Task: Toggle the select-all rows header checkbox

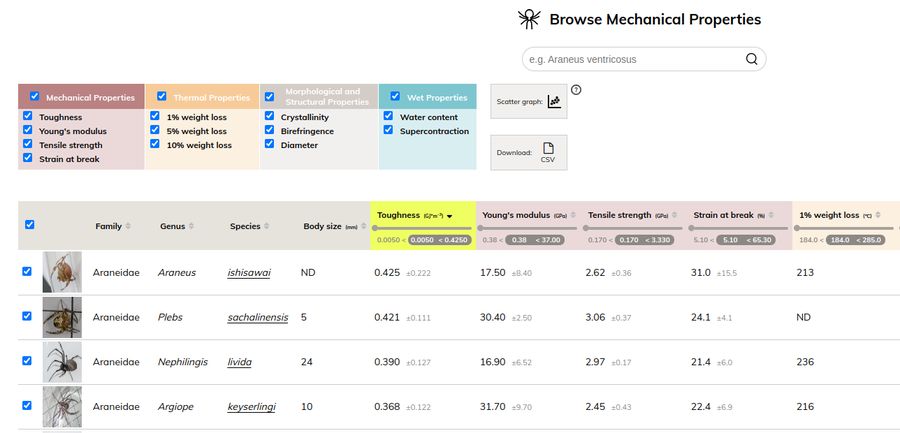Action: [29, 225]
